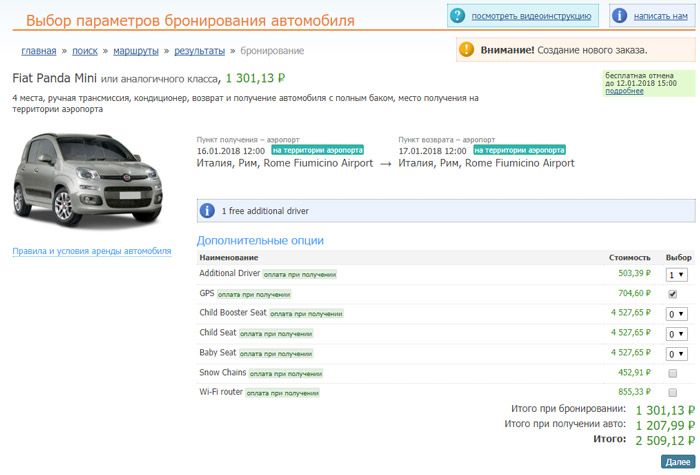Click the 855,33 ₽ Wi-Fi router price
This screenshot has width=700, height=475.
pos(634,392)
